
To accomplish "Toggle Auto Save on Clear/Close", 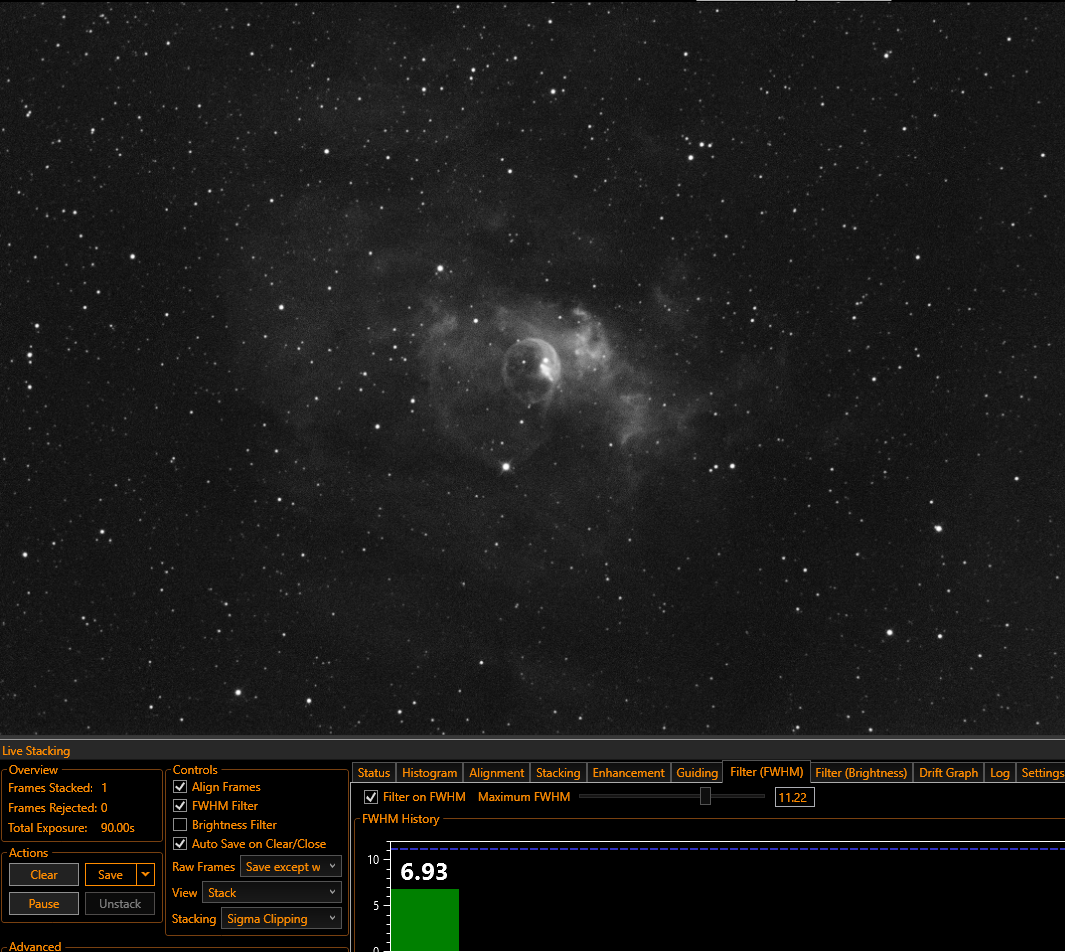I will click(180, 844).
